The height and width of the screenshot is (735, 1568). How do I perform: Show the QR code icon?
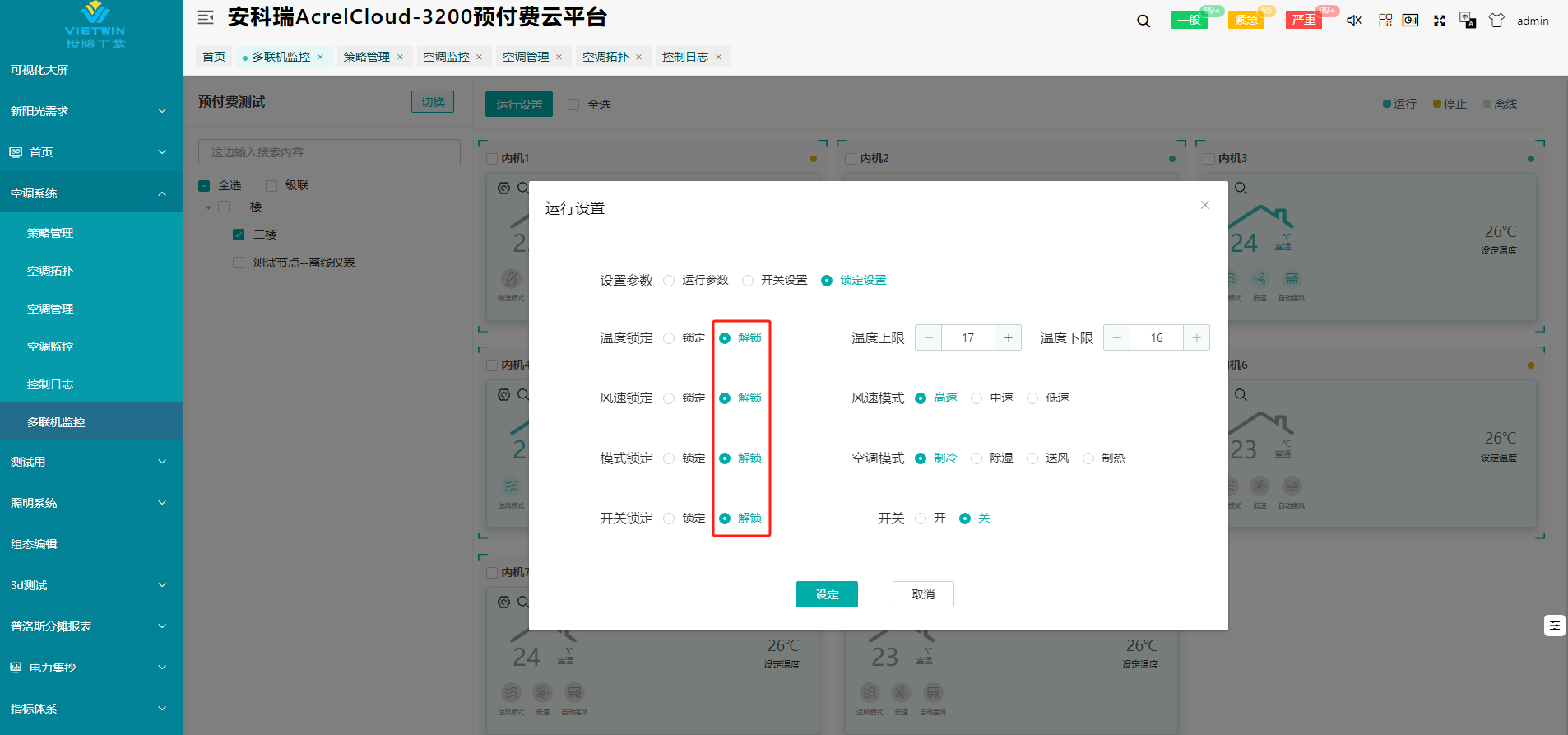point(1385,21)
